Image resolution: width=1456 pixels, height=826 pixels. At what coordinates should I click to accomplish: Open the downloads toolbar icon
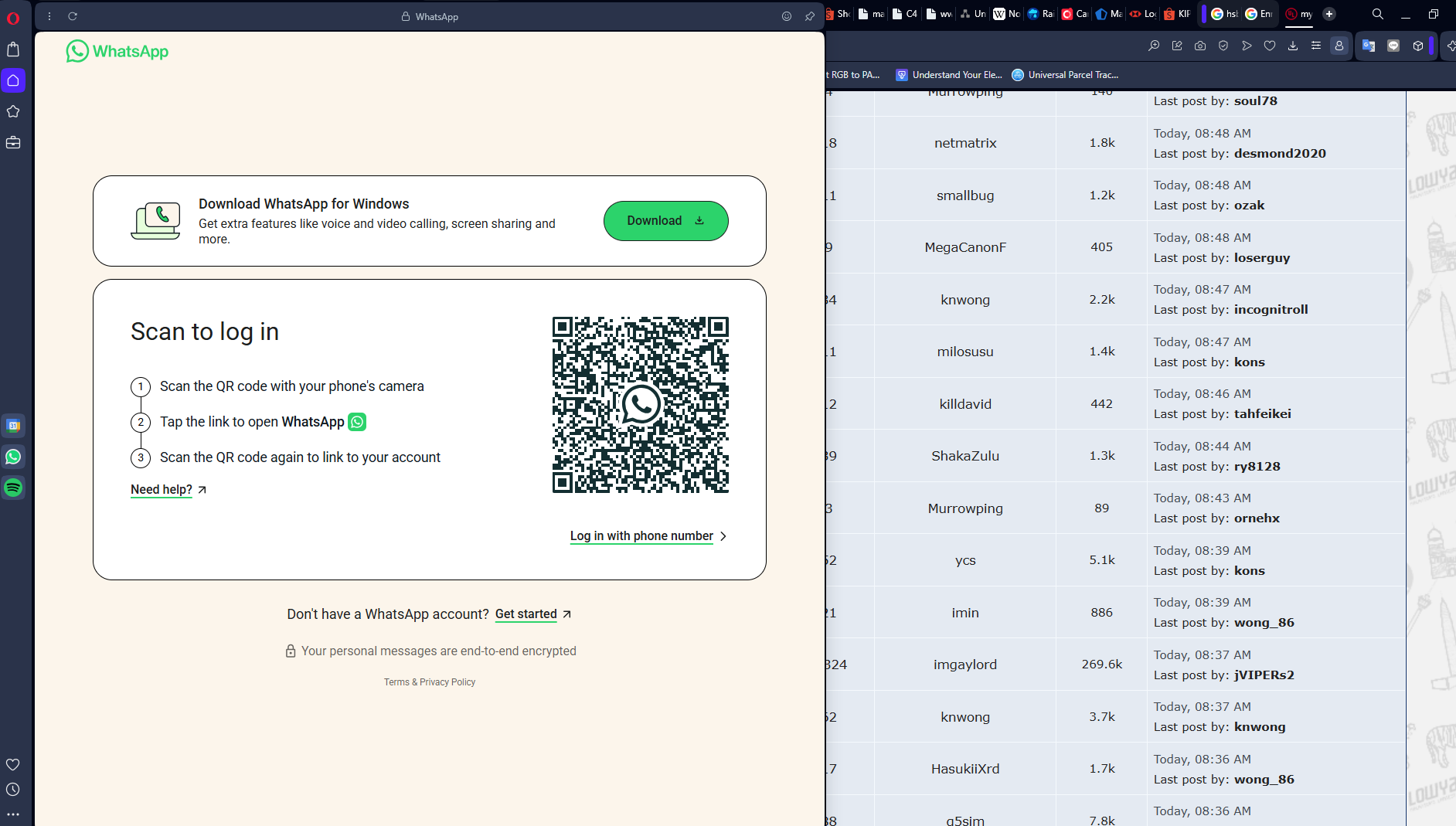(1293, 46)
